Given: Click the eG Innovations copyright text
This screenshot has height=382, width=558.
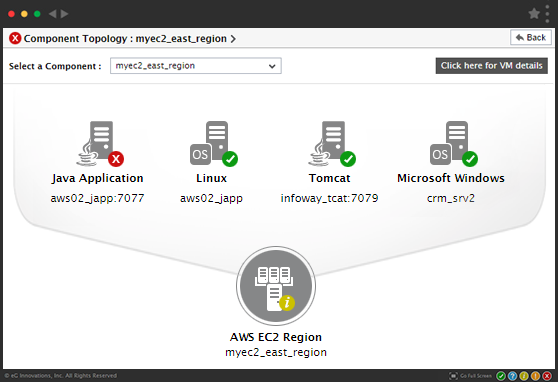Looking at the screenshot, I should (x=61, y=376).
